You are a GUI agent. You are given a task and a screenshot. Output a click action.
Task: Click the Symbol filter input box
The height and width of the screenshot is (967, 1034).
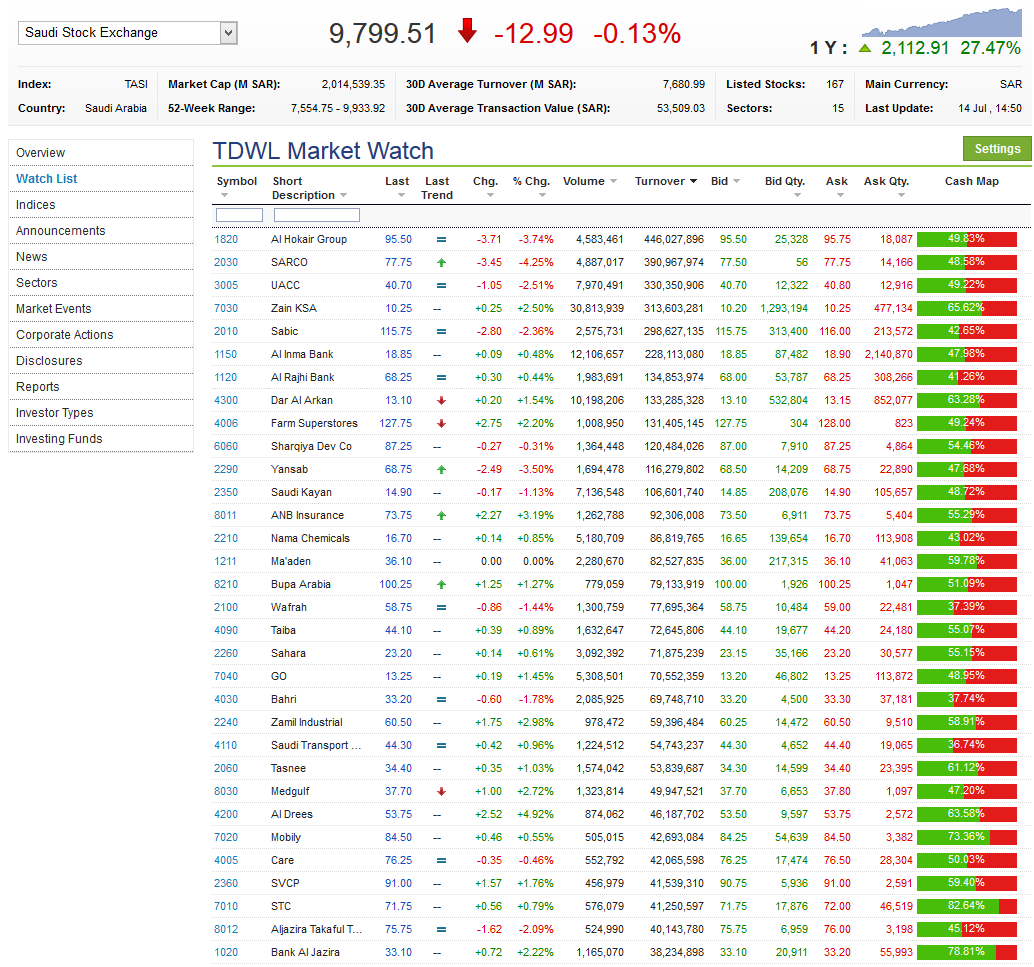pos(239,215)
